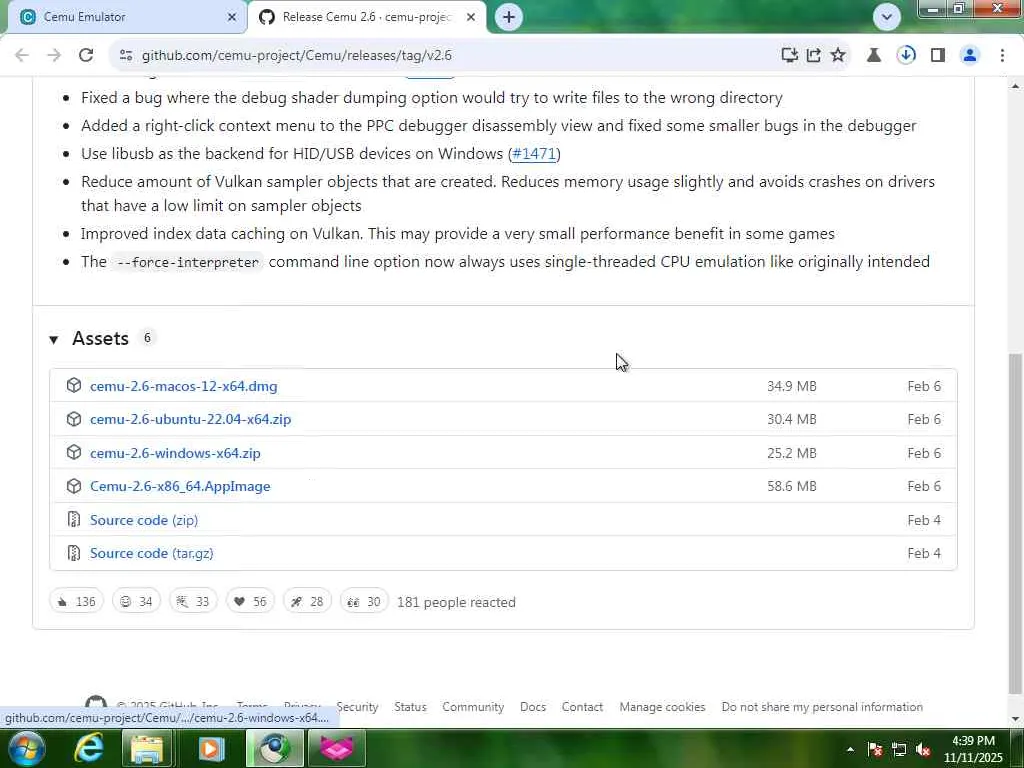Viewport: 1024px width, 768px height.
Task: Open the Security footer link
Action: pyautogui.click(x=357, y=707)
